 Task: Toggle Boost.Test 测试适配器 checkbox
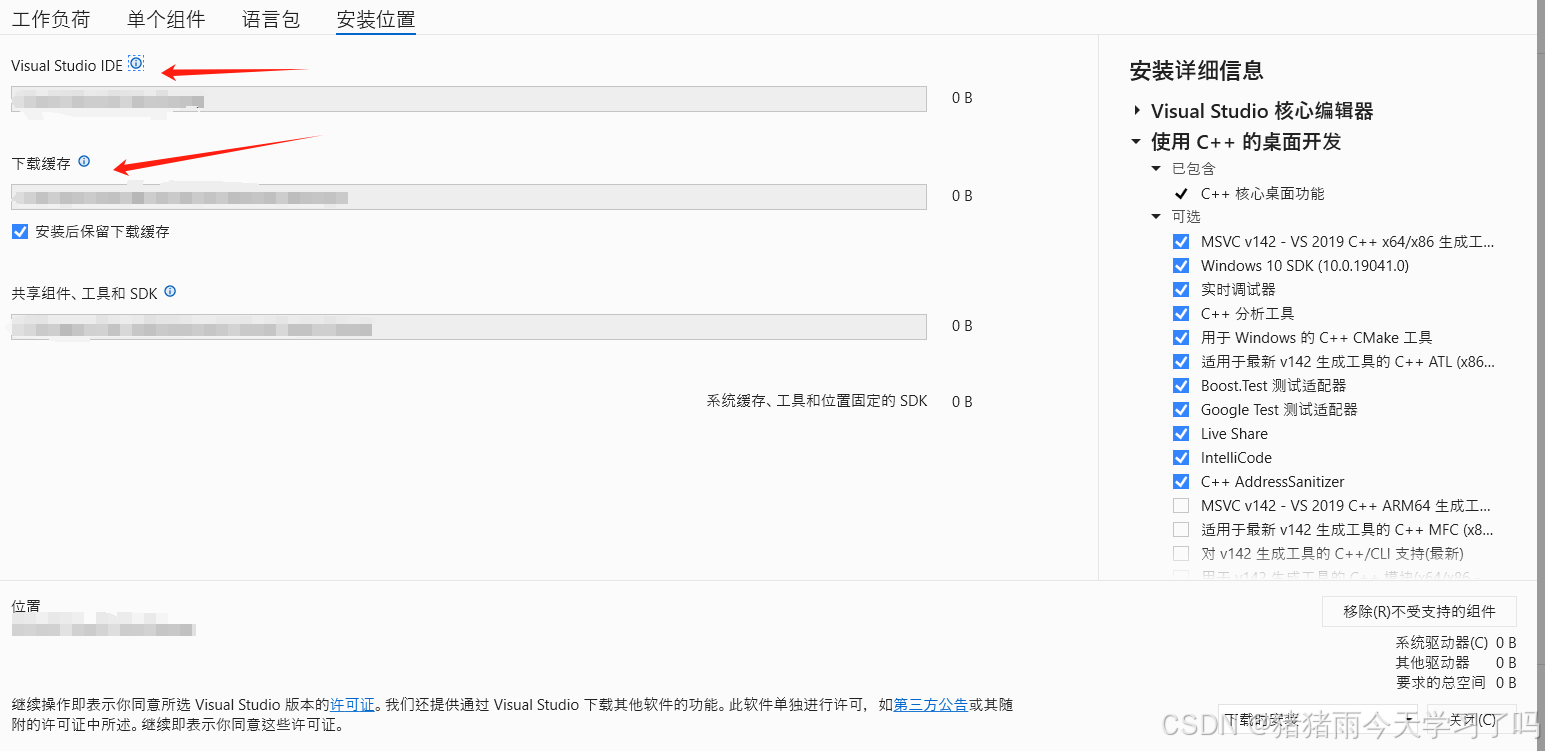[1181, 386]
